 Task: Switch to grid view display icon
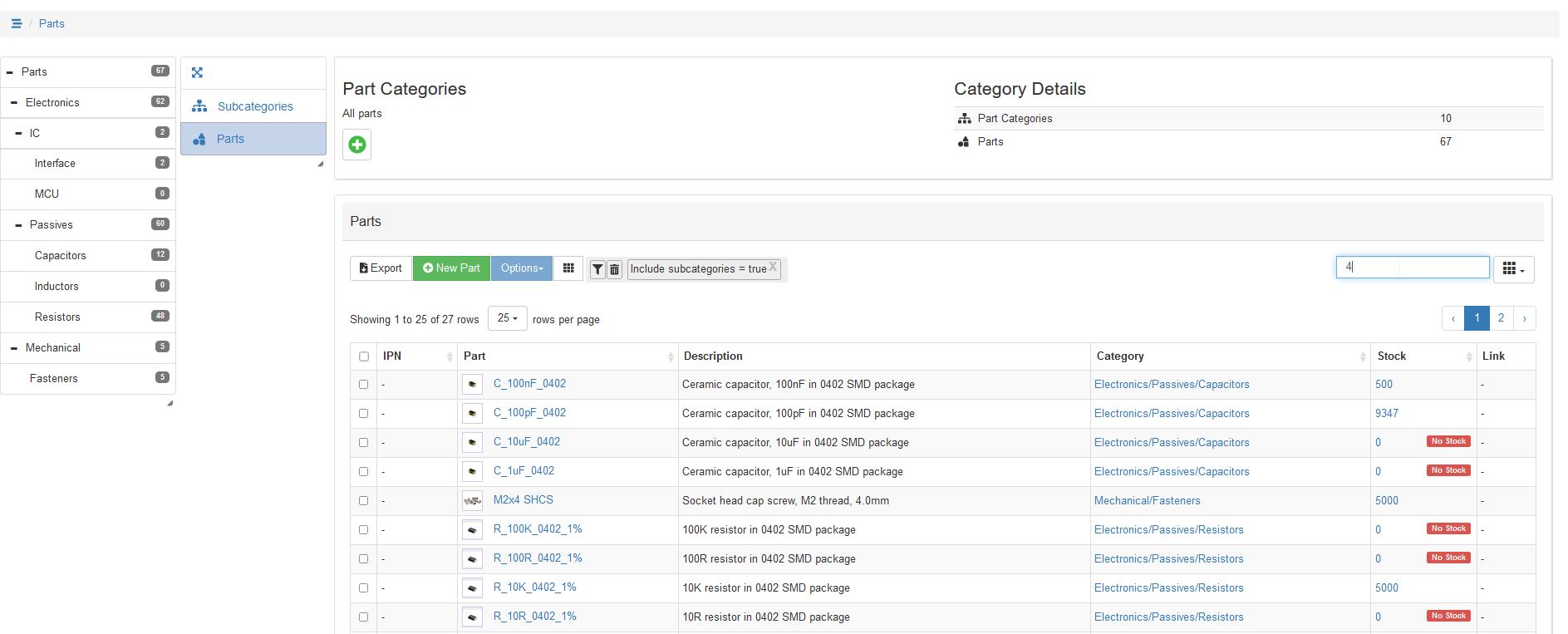pos(568,268)
